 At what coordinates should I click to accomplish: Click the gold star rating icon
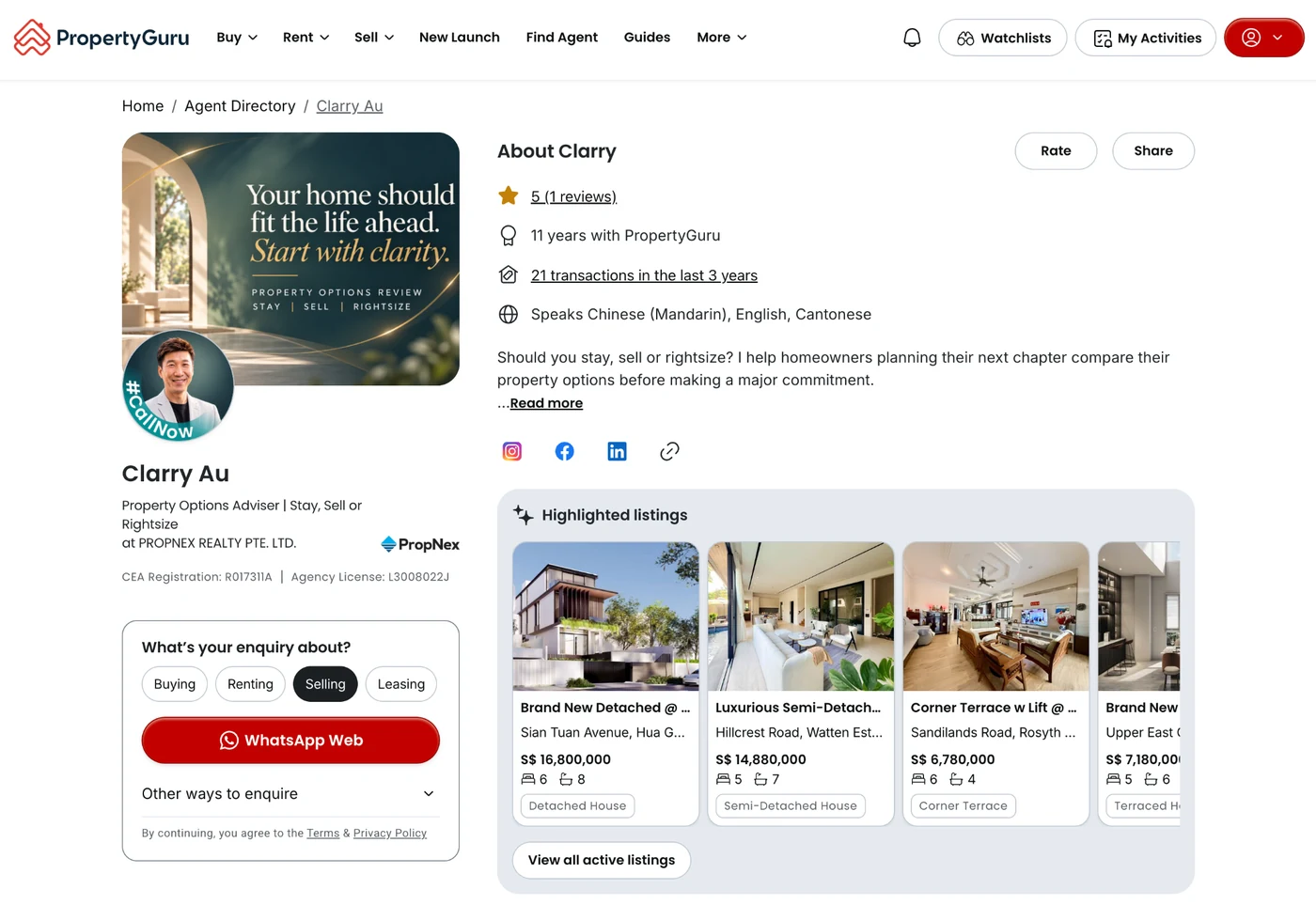509,195
